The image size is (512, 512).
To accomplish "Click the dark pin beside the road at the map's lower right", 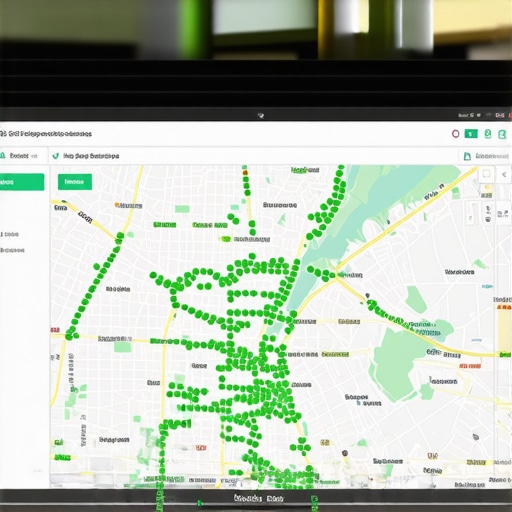I will pyautogui.click(x=476, y=436).
